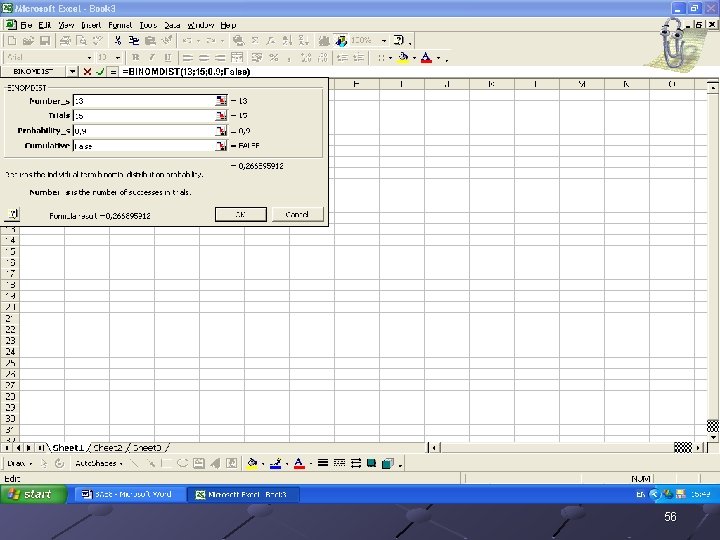Viewport: 720px width, 540px height.
Task: Click Line Color icon in Drawing toolbar
Action: click(x=275, y=463)
